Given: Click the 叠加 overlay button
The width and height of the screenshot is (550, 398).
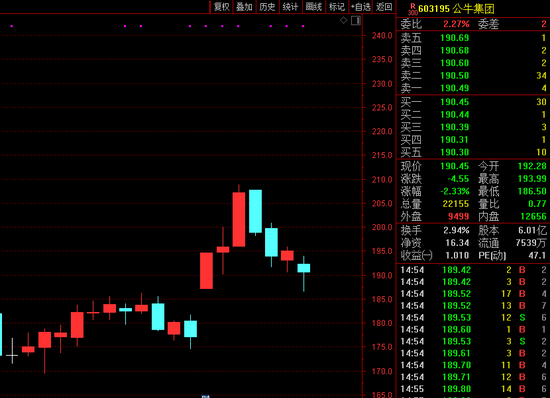Looking at the screenshot, I should 244,7.
